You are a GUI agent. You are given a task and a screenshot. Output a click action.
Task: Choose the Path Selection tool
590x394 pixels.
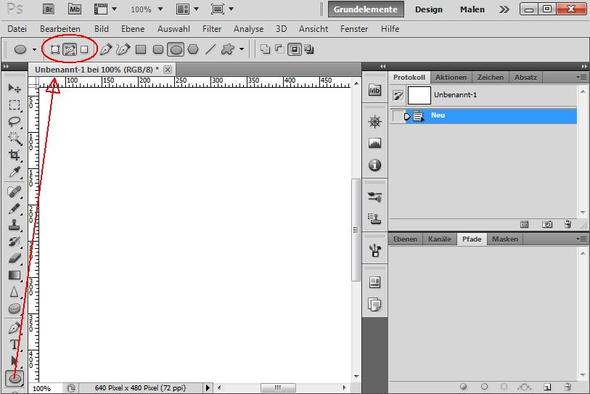tap(14, 361)
